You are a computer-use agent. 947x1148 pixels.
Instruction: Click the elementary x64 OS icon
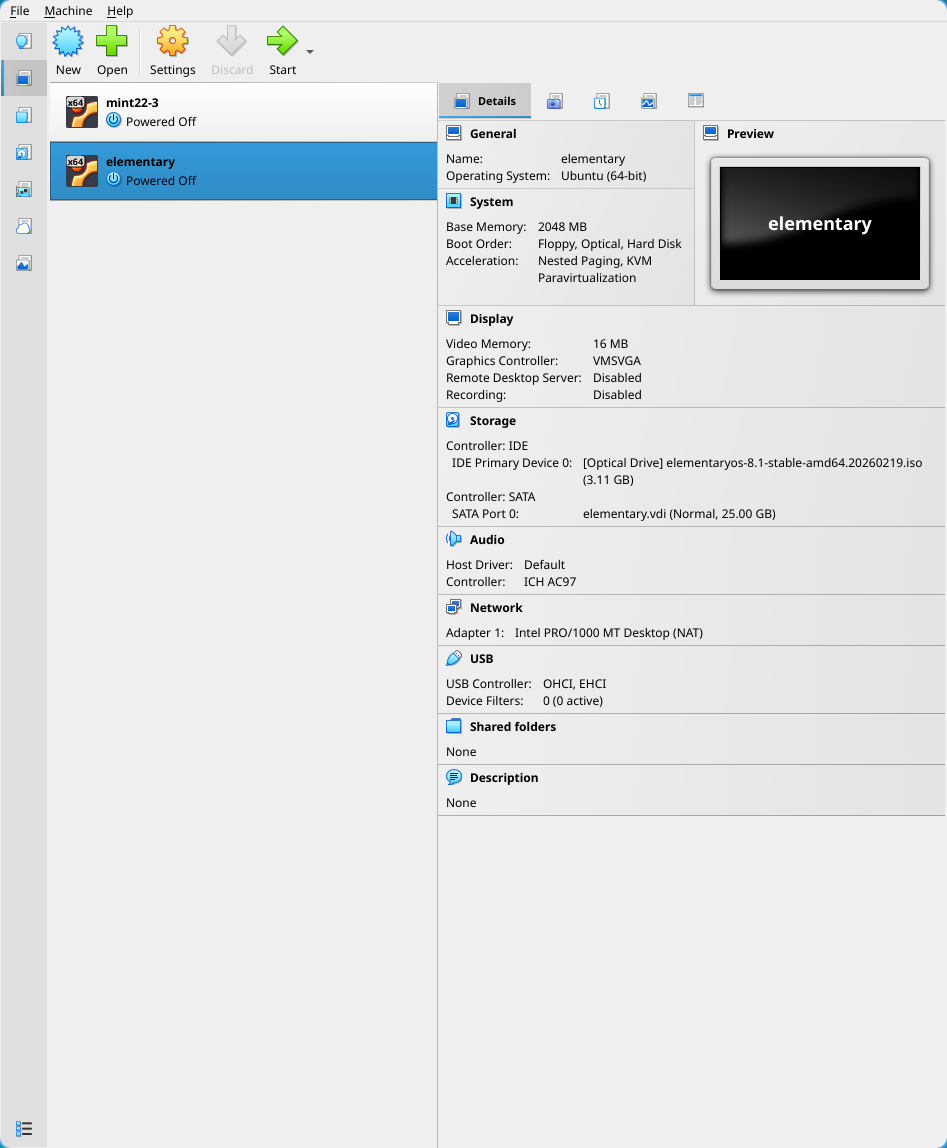point(81,171)
